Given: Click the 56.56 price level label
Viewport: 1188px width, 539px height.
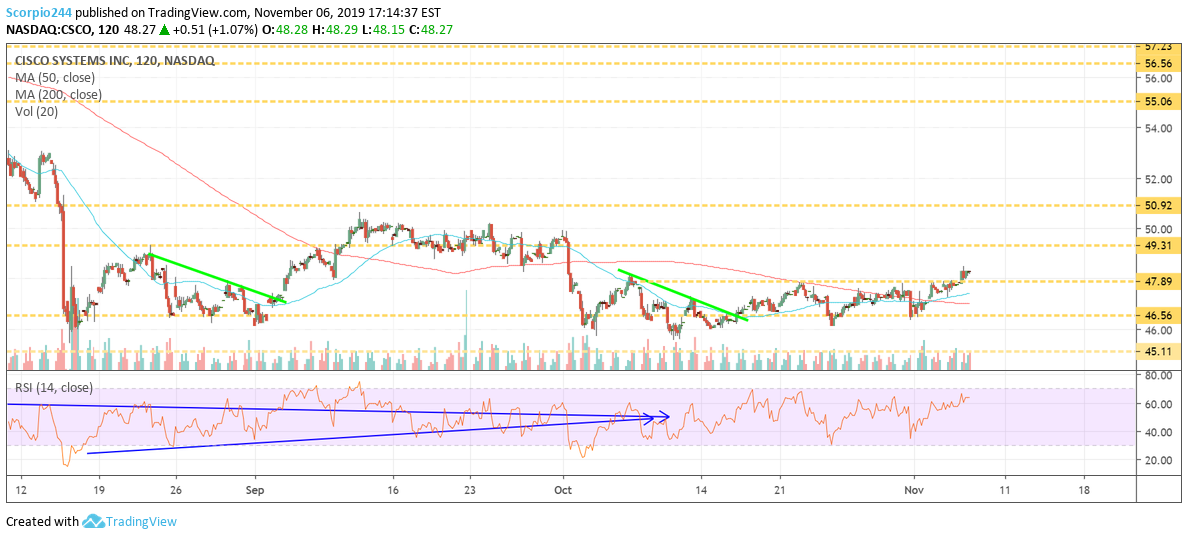Looking at the screenshot, I should [1158, 64].
